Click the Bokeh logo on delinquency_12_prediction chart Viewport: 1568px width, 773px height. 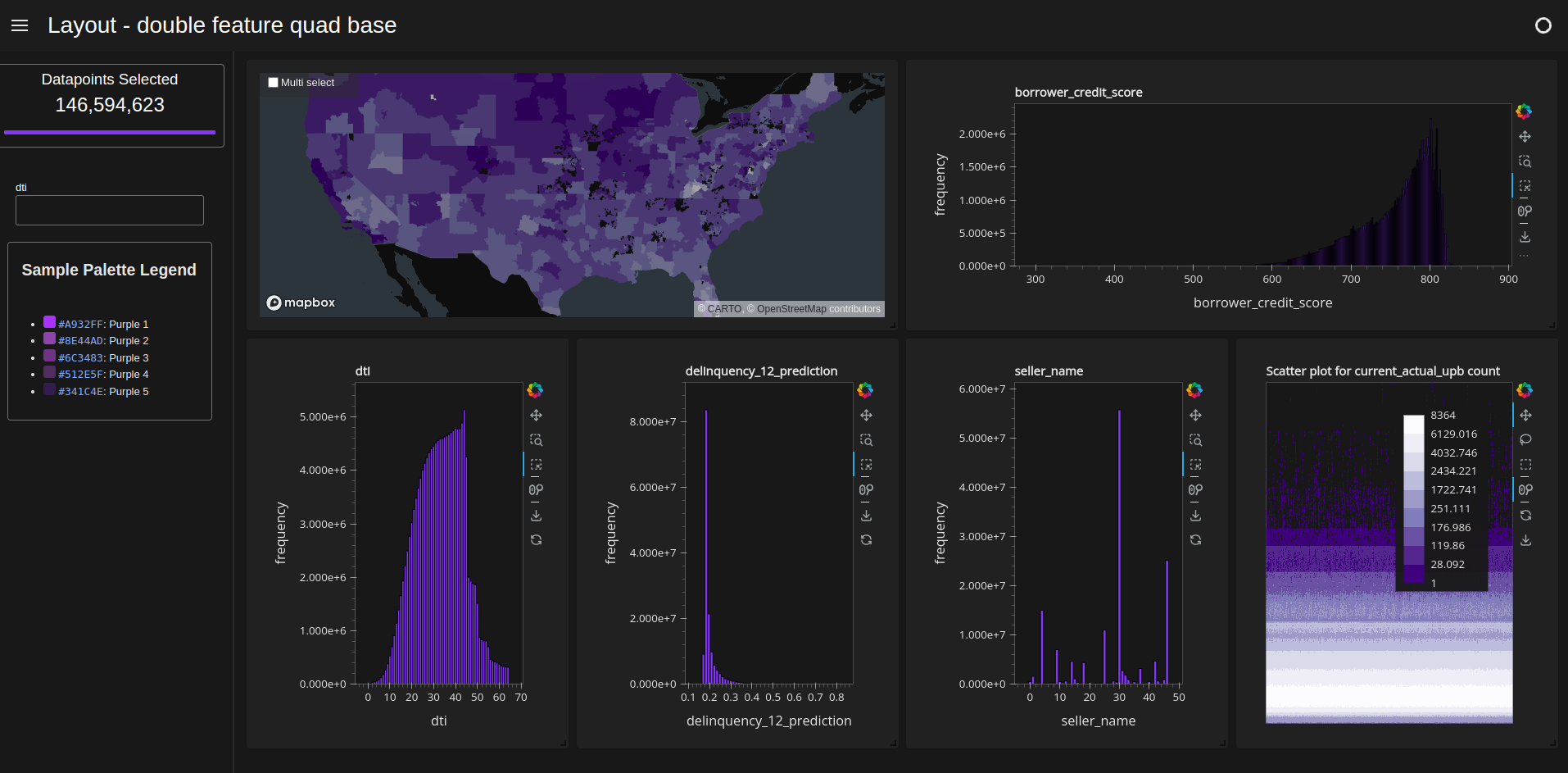tap(865, 390)
